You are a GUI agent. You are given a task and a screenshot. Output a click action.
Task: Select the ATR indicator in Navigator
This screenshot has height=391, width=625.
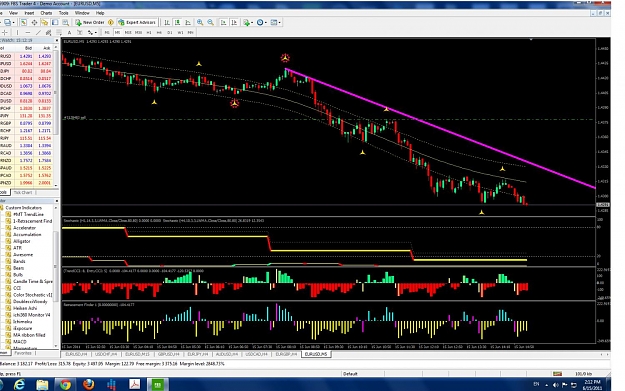17,248
